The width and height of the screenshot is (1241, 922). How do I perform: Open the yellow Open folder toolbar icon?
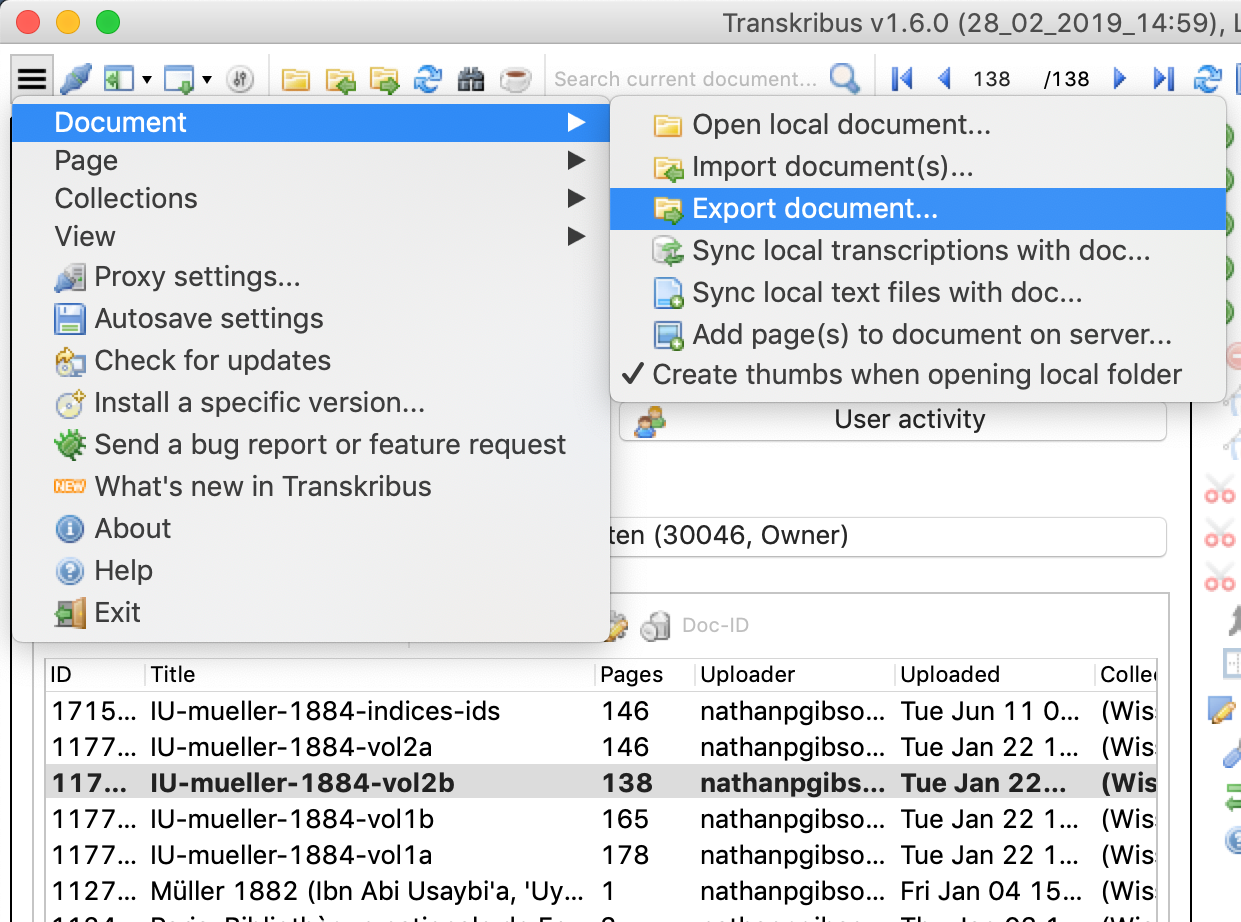pos(295,77)
